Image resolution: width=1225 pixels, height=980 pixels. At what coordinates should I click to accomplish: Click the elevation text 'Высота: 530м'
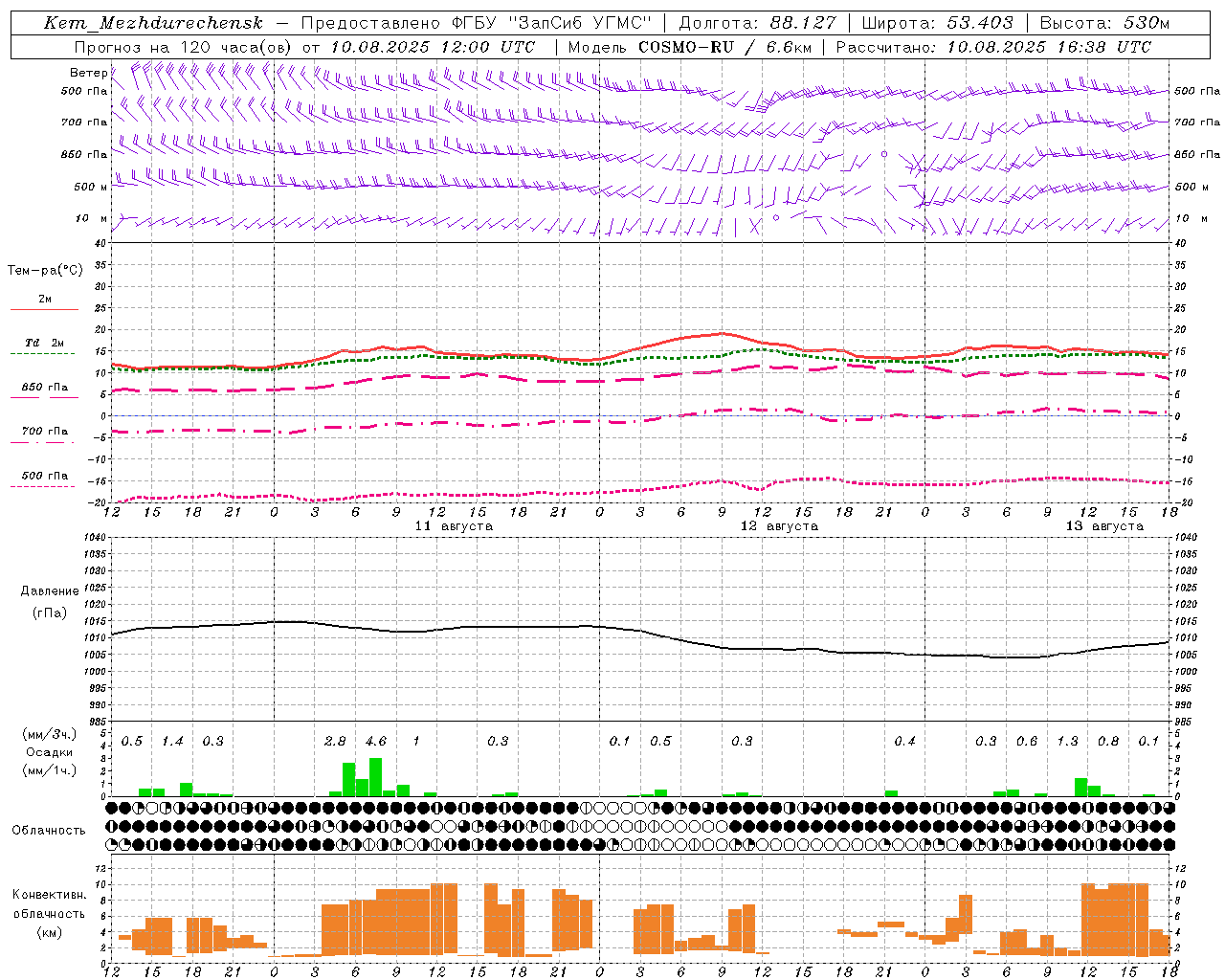pyautogui.click(x=1104, y=23)
